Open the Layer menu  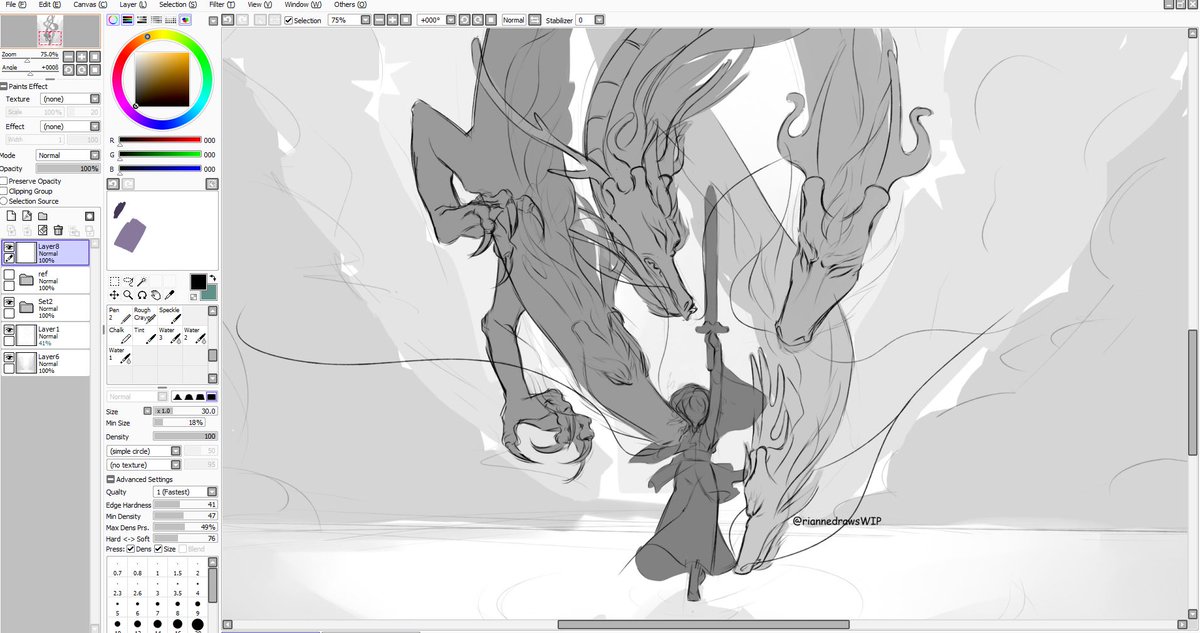pyautogui.click(x=132, y=4)
